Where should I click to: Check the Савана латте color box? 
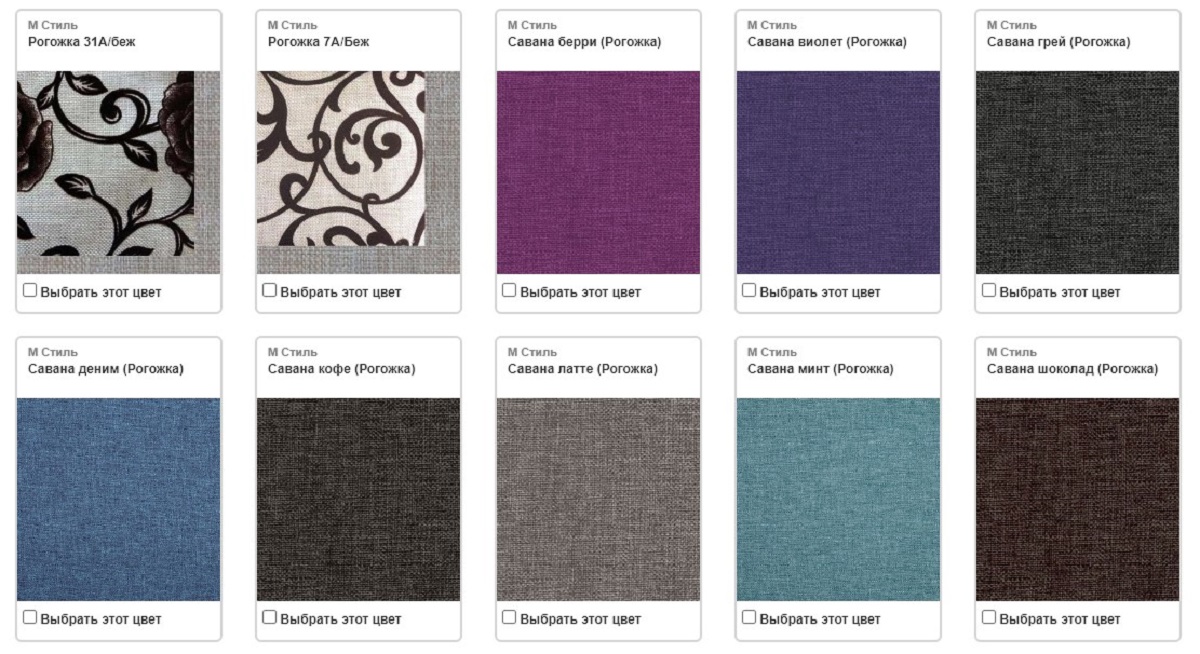pyautogui.click(x=509, y=618)
